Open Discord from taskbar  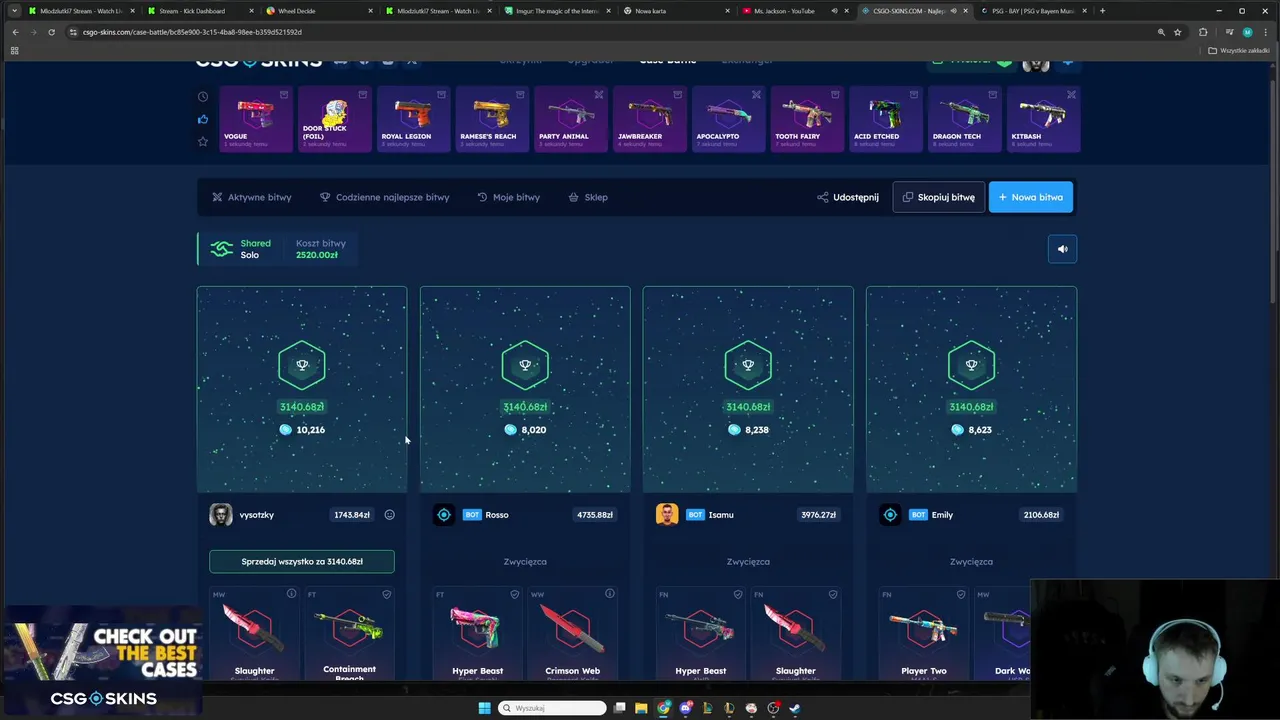[685, 708]
